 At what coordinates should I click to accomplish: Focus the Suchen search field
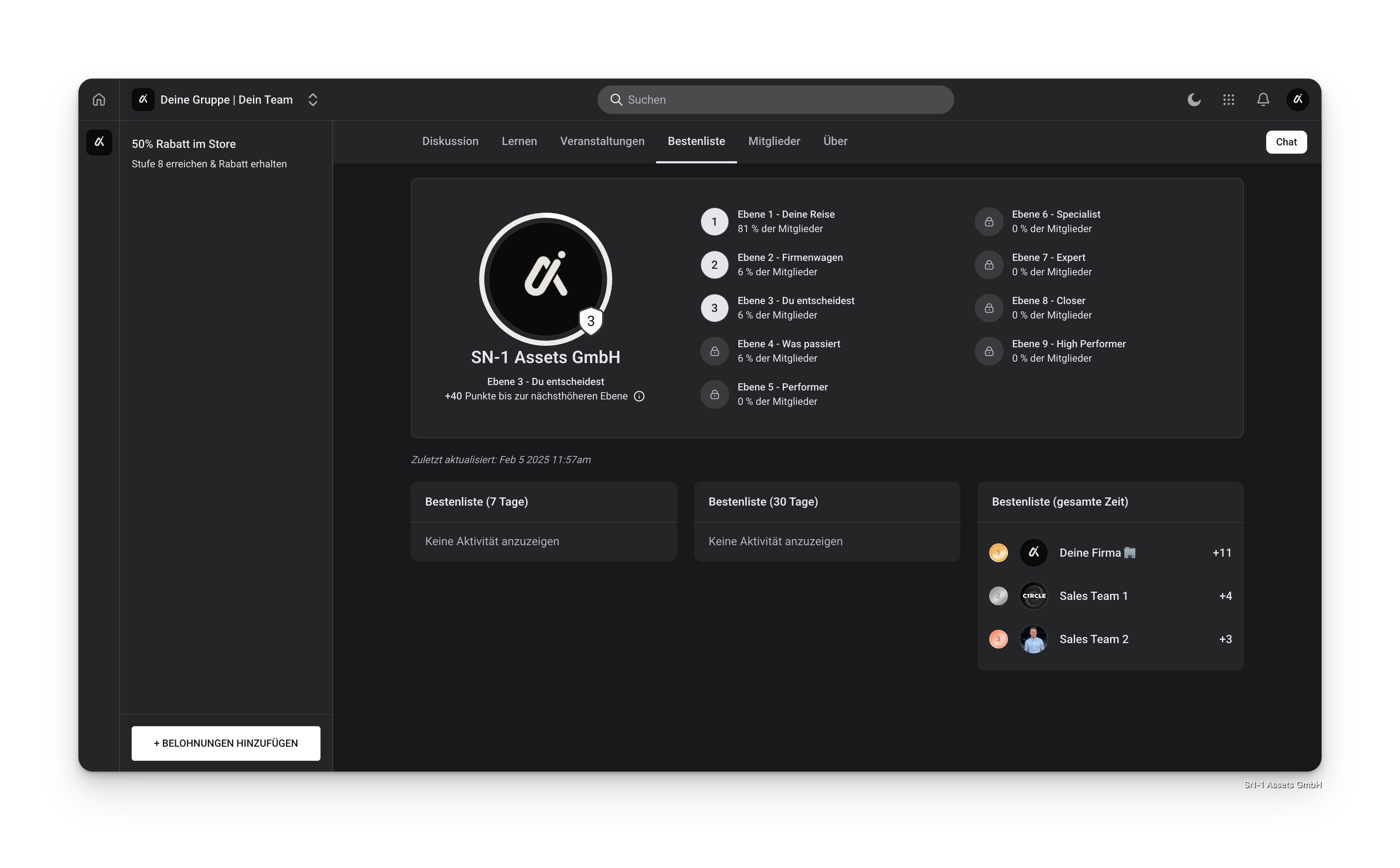click(775, 100)
